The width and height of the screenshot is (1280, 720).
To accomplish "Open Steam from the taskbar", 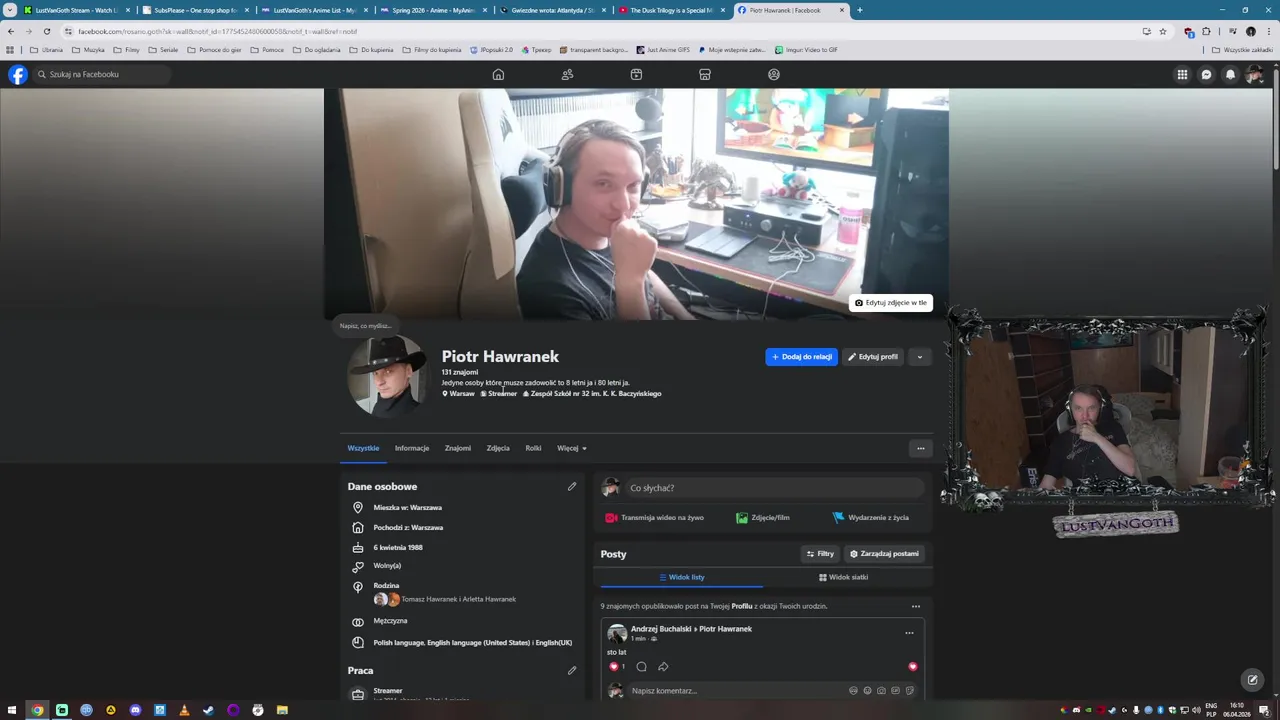I will 208,710.
